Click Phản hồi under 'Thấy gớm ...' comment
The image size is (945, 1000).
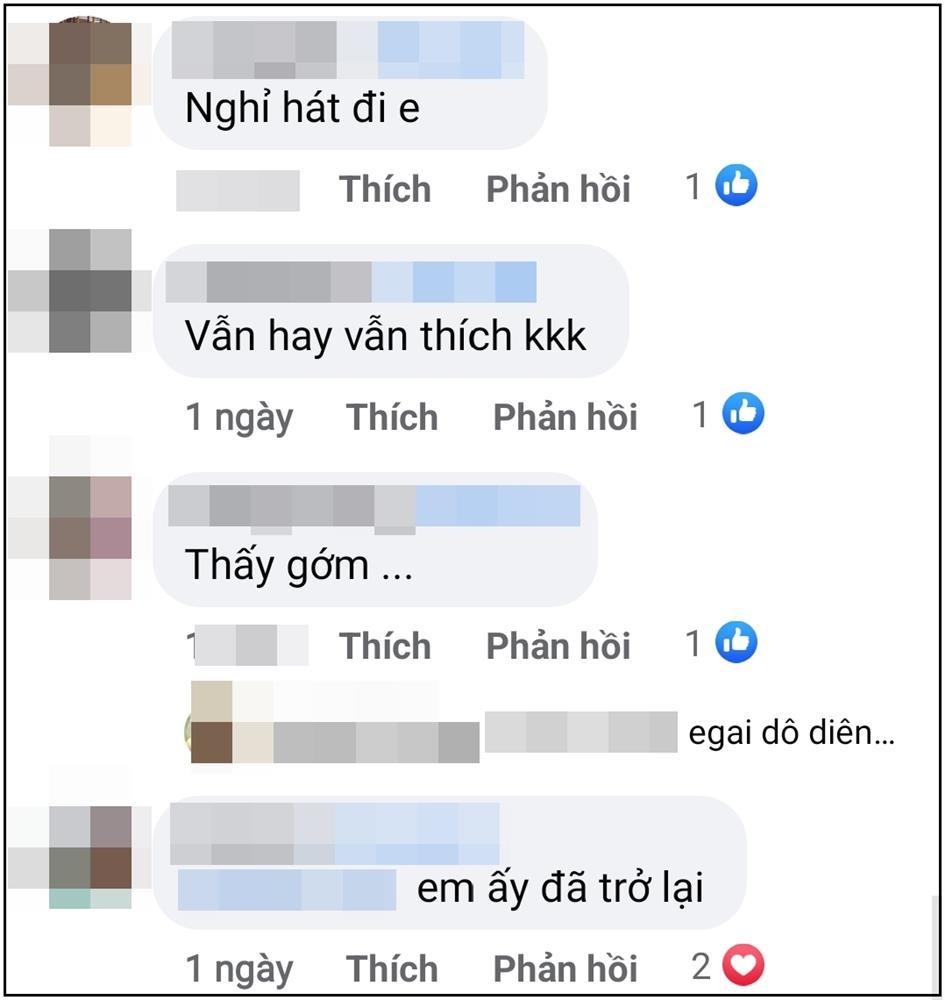click(559, 645)
